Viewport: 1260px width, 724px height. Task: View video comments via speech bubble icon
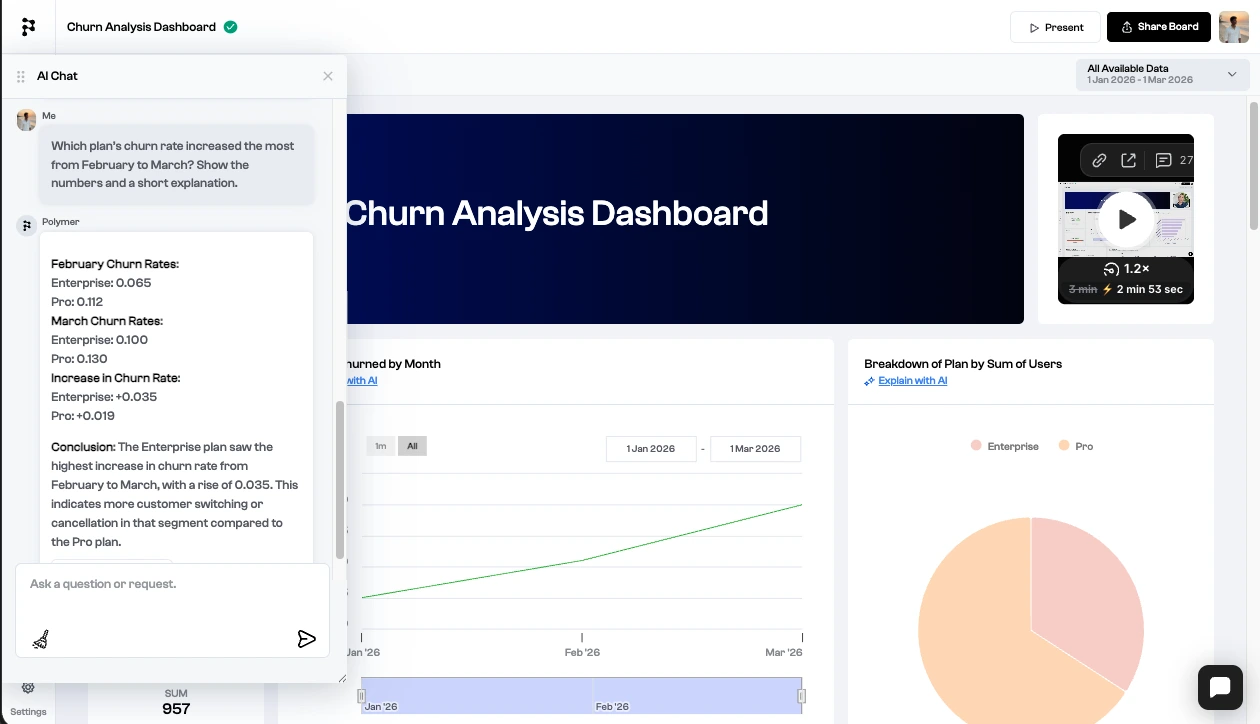1163,160
